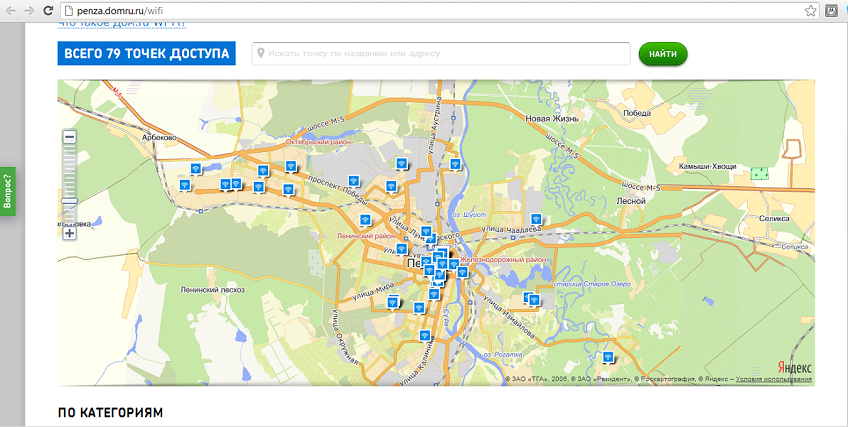Viewport: 848px width, 427px height.
Task: Reload the page with refresh button
Action: tap(47, 10)
